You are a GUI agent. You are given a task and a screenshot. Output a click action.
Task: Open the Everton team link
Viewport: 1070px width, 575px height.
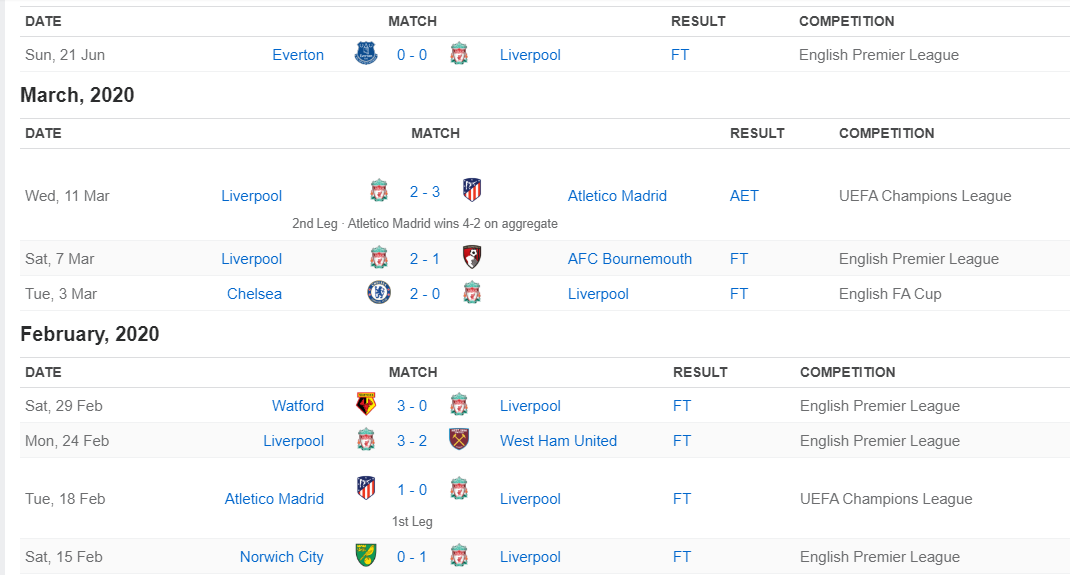(298, 55)
